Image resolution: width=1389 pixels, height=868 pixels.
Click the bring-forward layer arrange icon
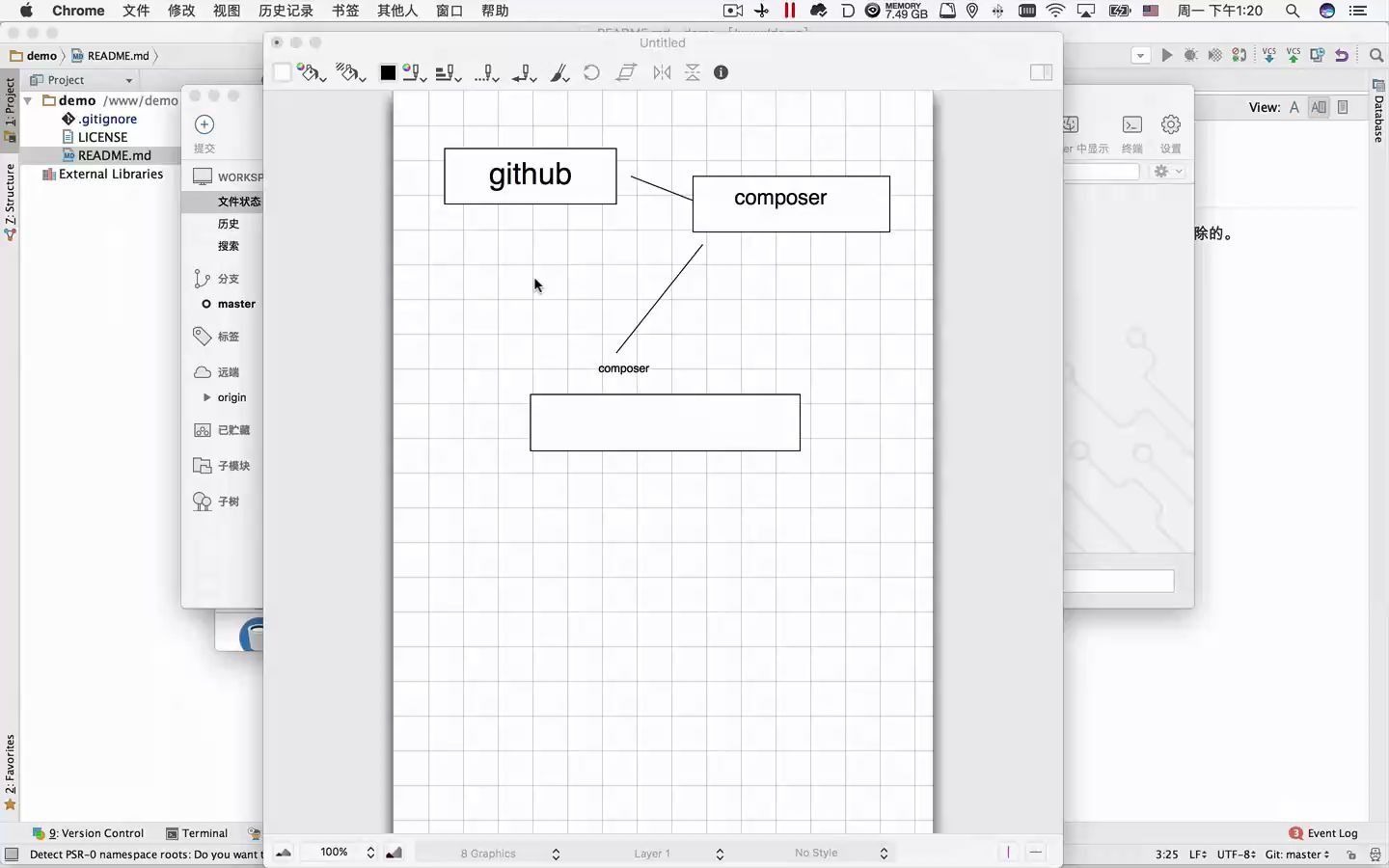pos(627,72)
